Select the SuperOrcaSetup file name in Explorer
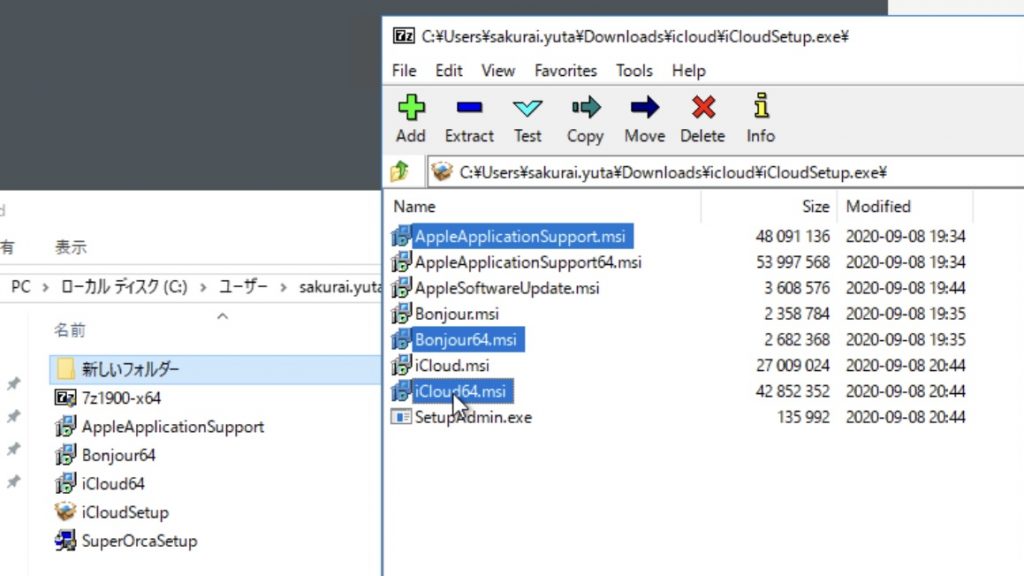The image size is (1024, 576). [139, 541]
